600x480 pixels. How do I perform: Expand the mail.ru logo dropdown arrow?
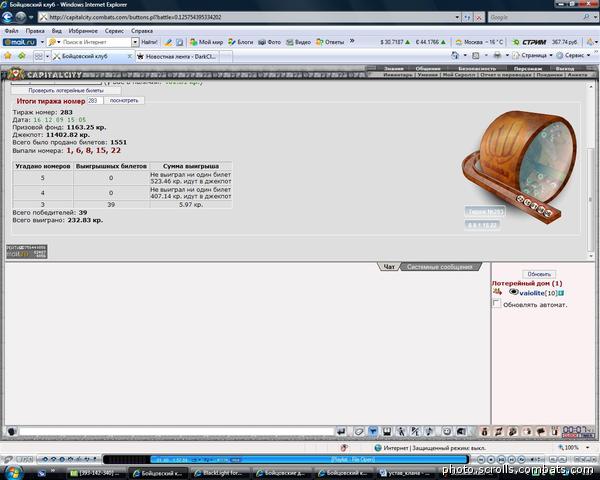42,42
